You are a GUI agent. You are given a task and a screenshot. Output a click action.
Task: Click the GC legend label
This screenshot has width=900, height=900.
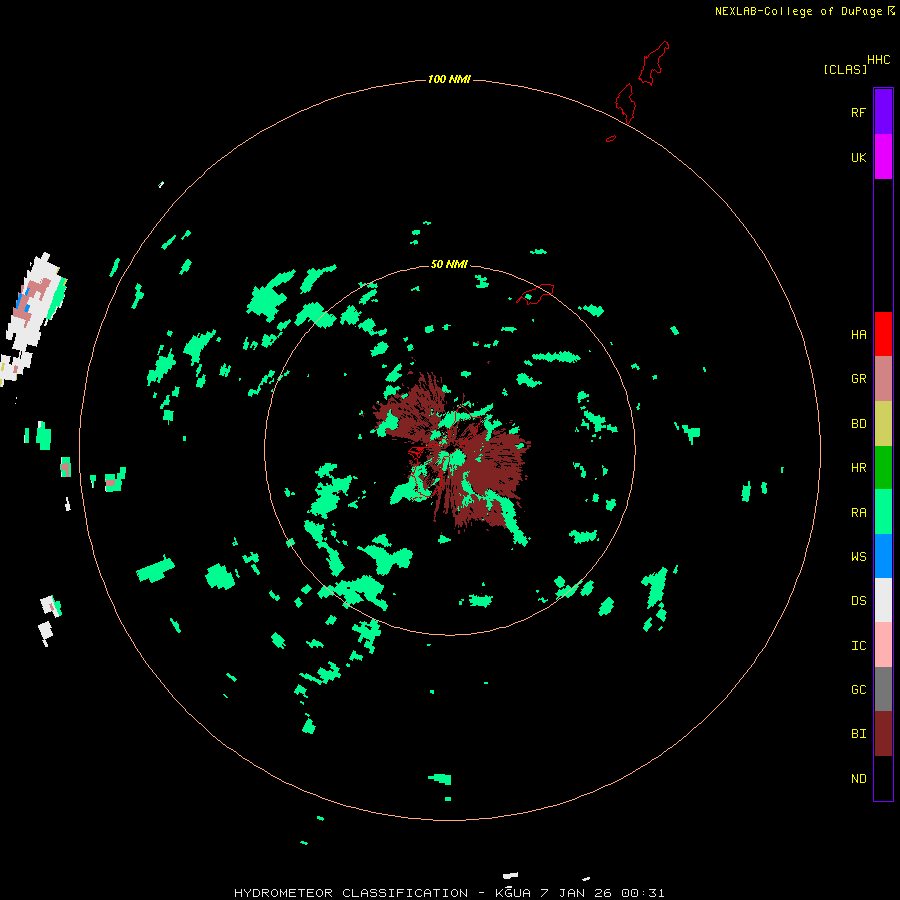858,689
